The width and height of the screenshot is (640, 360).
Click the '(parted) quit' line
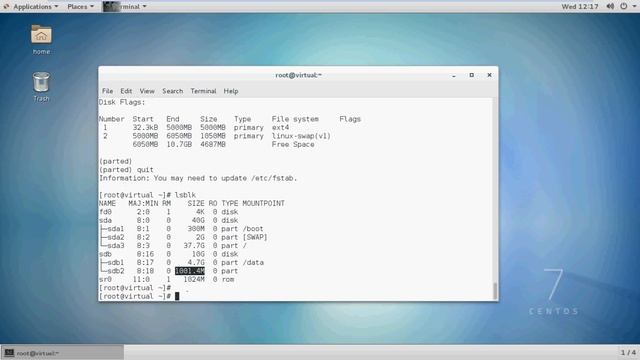pos(126,170)
